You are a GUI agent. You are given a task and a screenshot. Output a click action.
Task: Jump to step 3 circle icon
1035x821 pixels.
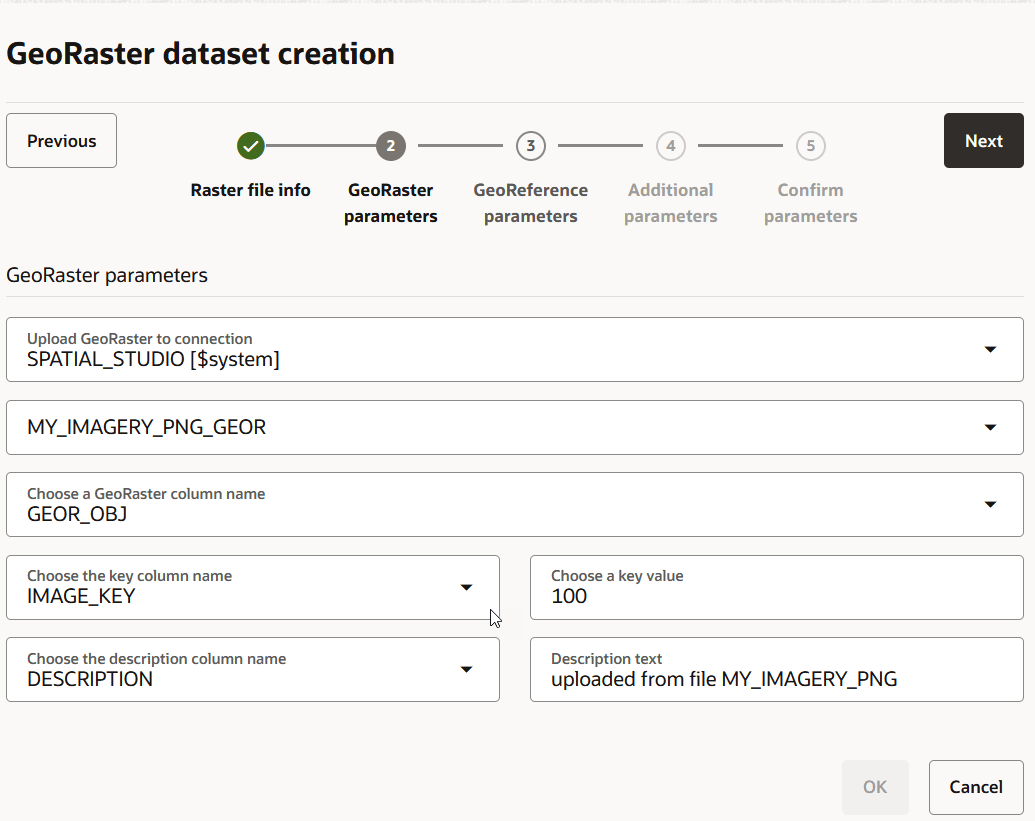(x=531, y=146)
